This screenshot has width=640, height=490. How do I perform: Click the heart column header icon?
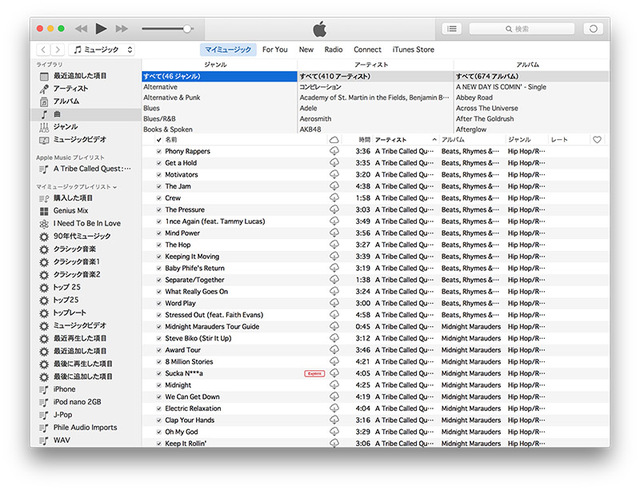[597, 140]
